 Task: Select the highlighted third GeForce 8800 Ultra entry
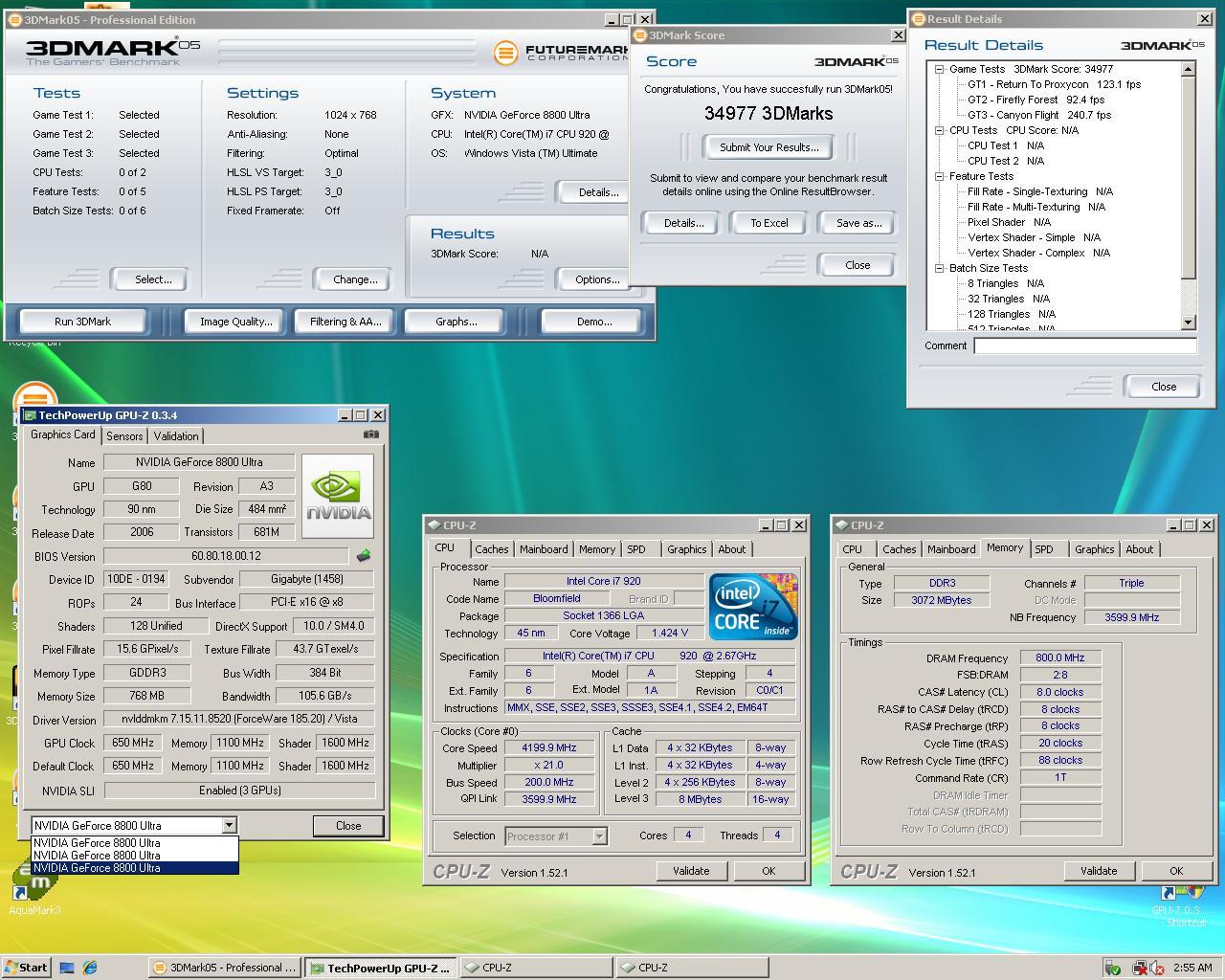tap(135, 868)
